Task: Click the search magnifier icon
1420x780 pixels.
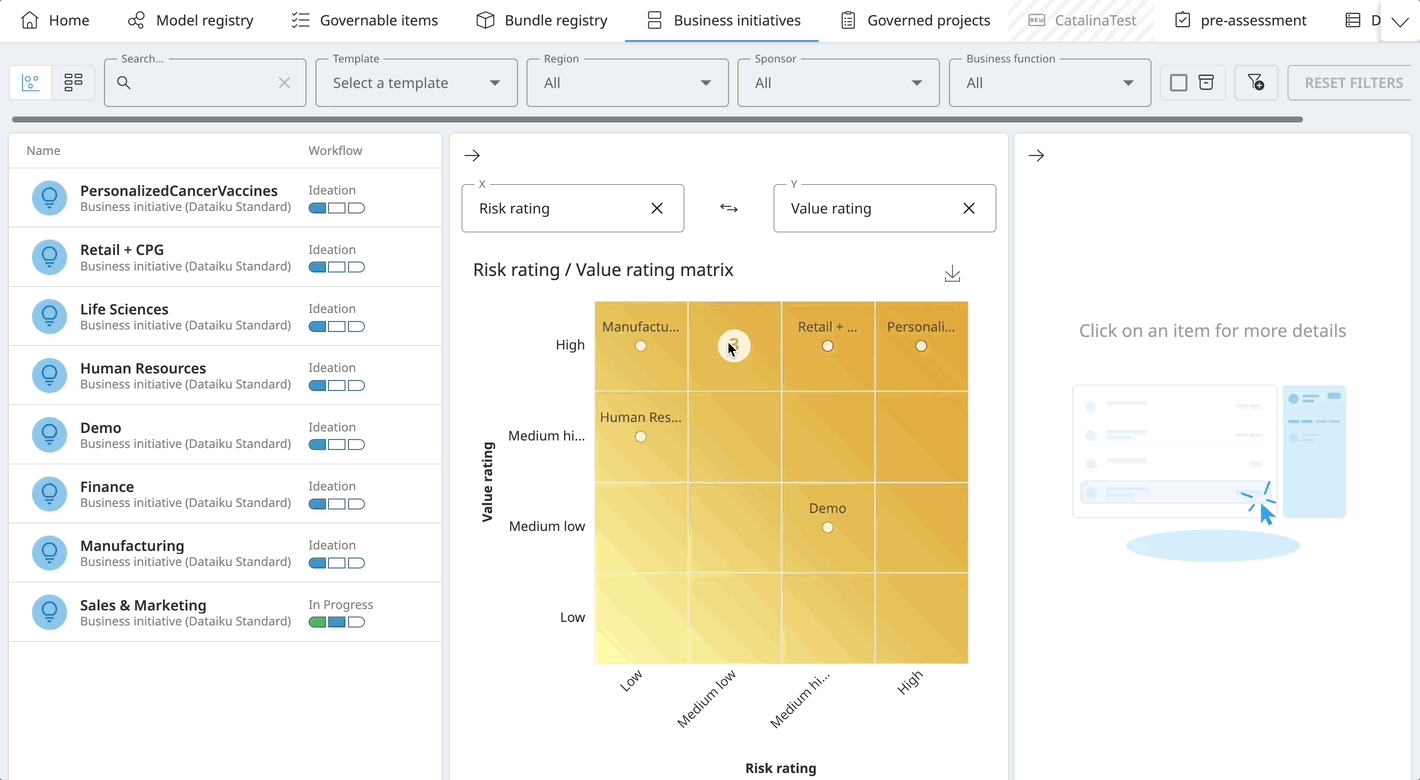Action: 121,82
